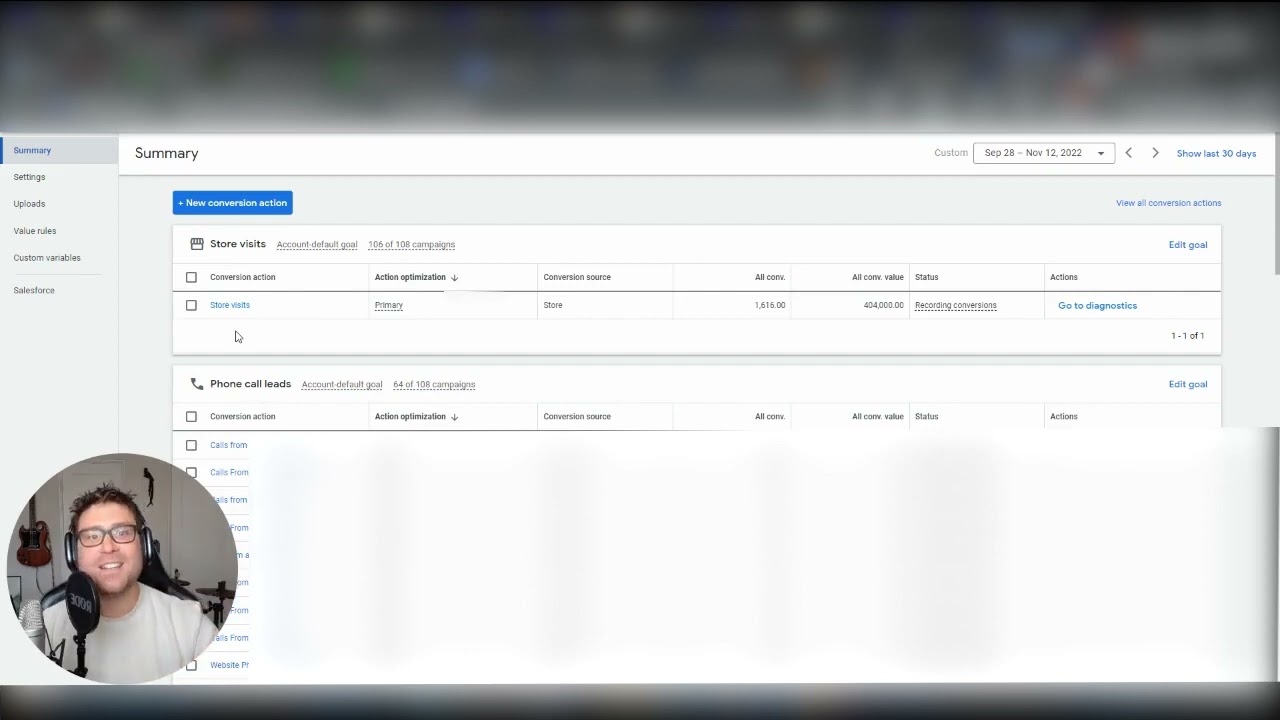Check the Store visits row checkbox
The height and width of the screenshot is (720, 1280).
[191, 305]
